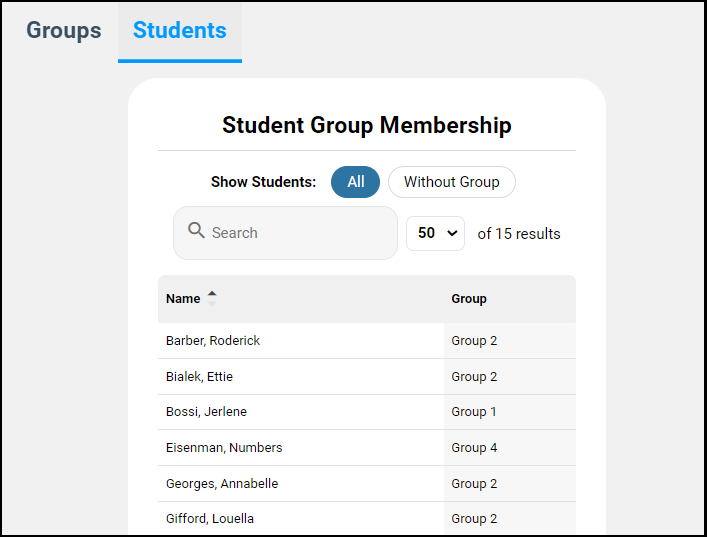This screenshot has height=537, width=707.
Task: Choose the Eisenman, Numbers row
Action: tap(224, 448)
